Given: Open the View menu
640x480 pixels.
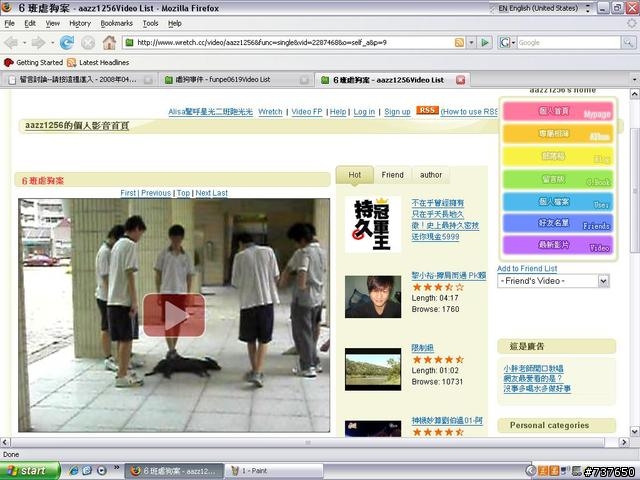Looking at the screenshot, I should click(52, 24).
